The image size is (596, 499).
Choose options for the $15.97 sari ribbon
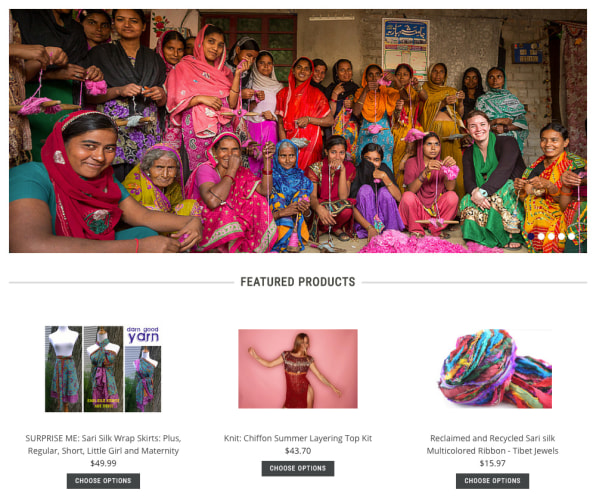click(493, 481)
